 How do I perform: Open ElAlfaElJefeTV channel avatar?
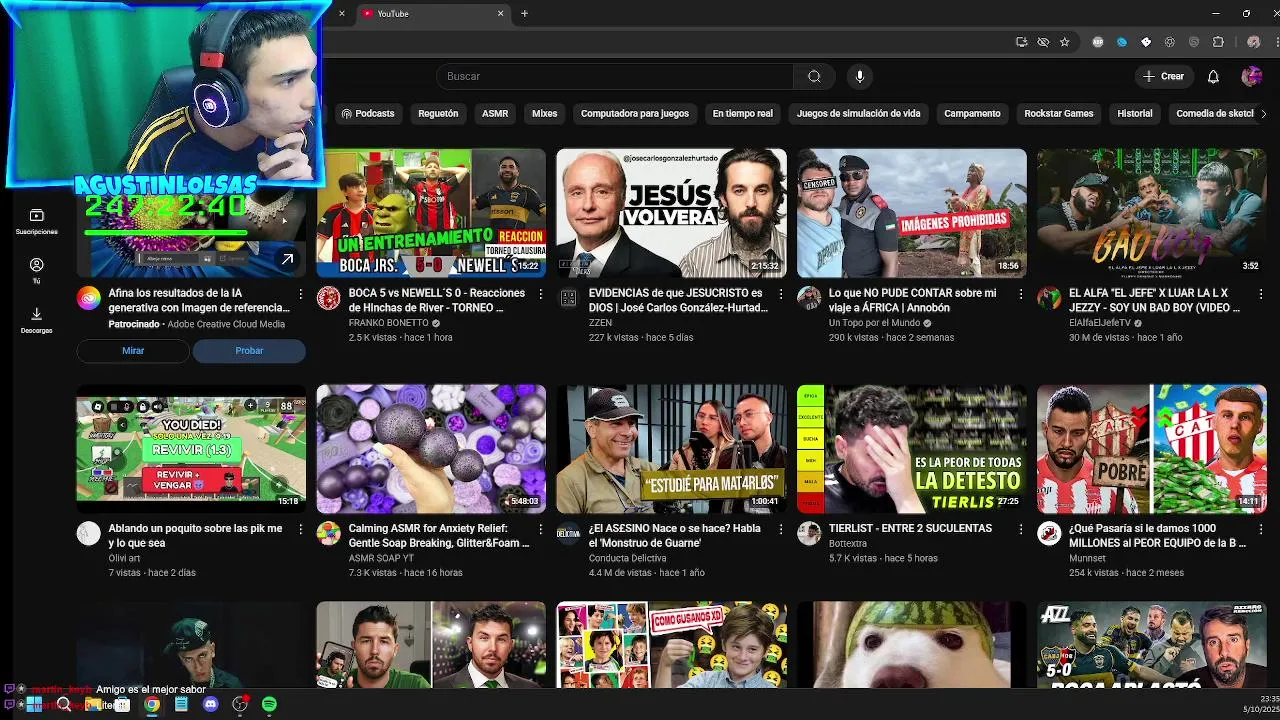[1048, 298]
